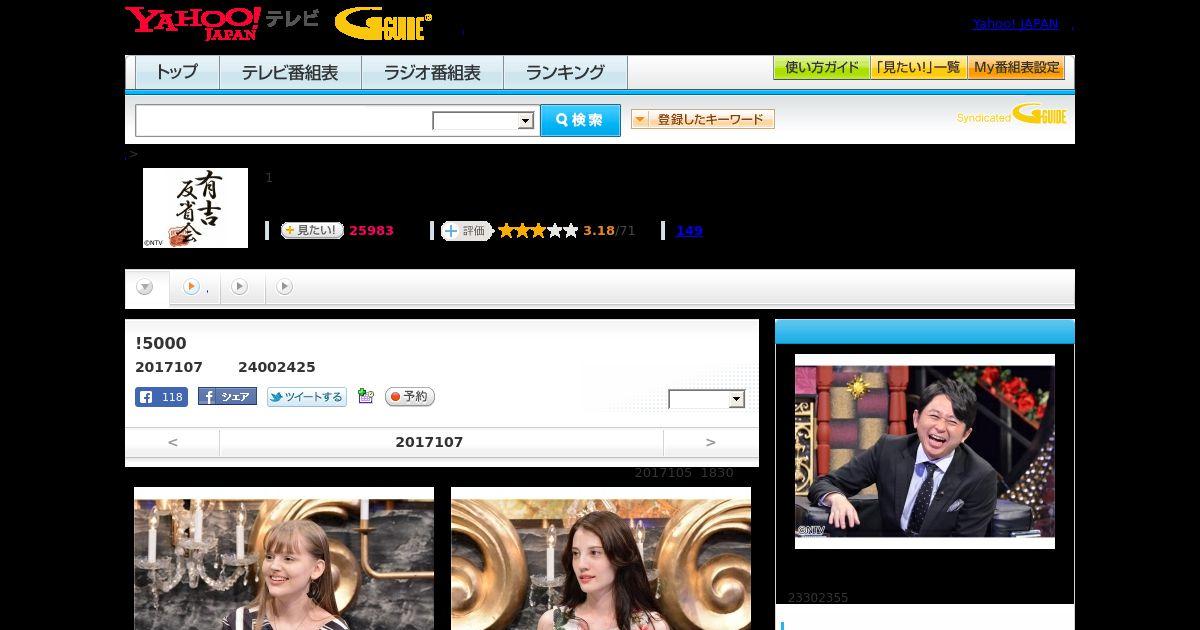Screen dimensions: 1200x630
Task: Open the 有吉反省会 program logo thumbnail
Action: 195,208
